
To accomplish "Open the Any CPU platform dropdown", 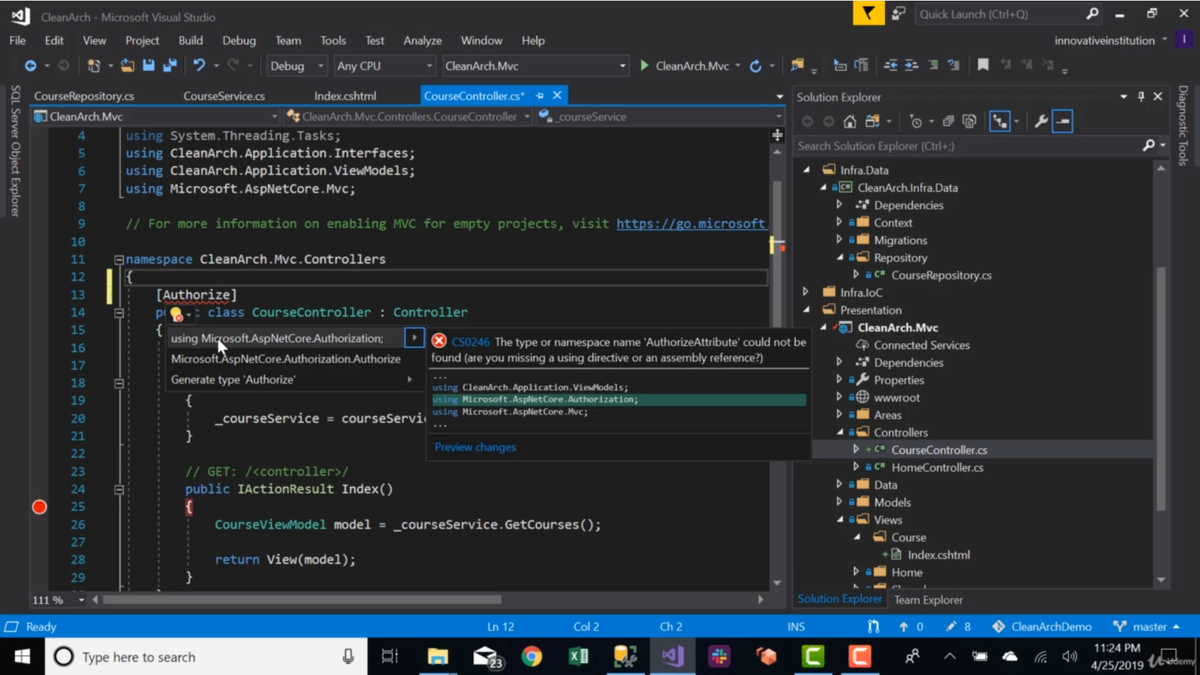I will click(385, 66).
